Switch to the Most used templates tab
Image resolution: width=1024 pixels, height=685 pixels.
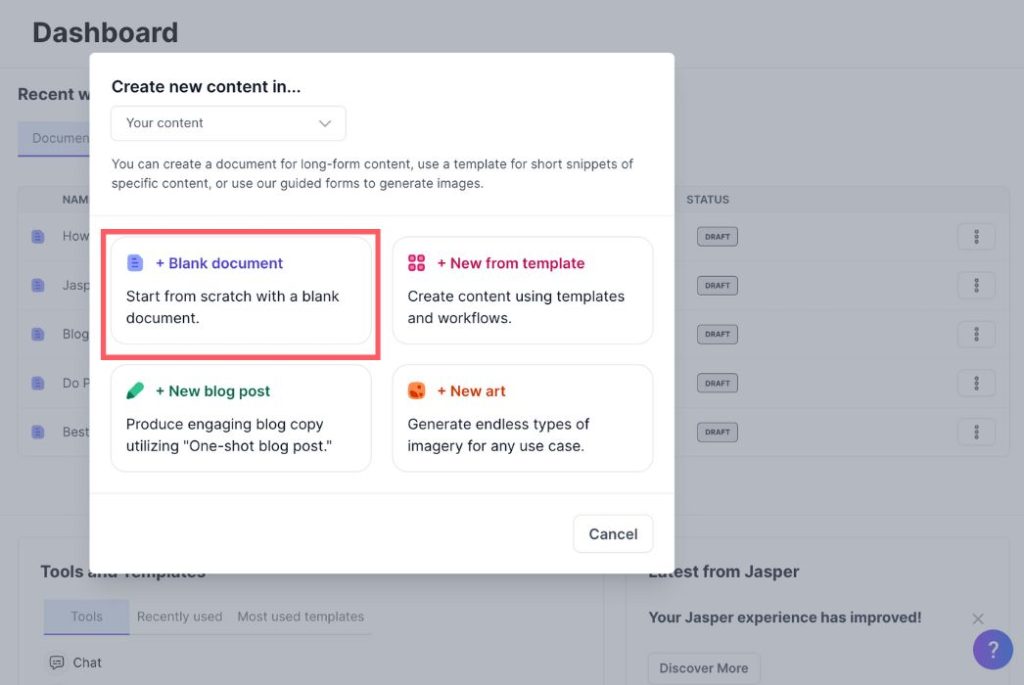coord(302,617)
